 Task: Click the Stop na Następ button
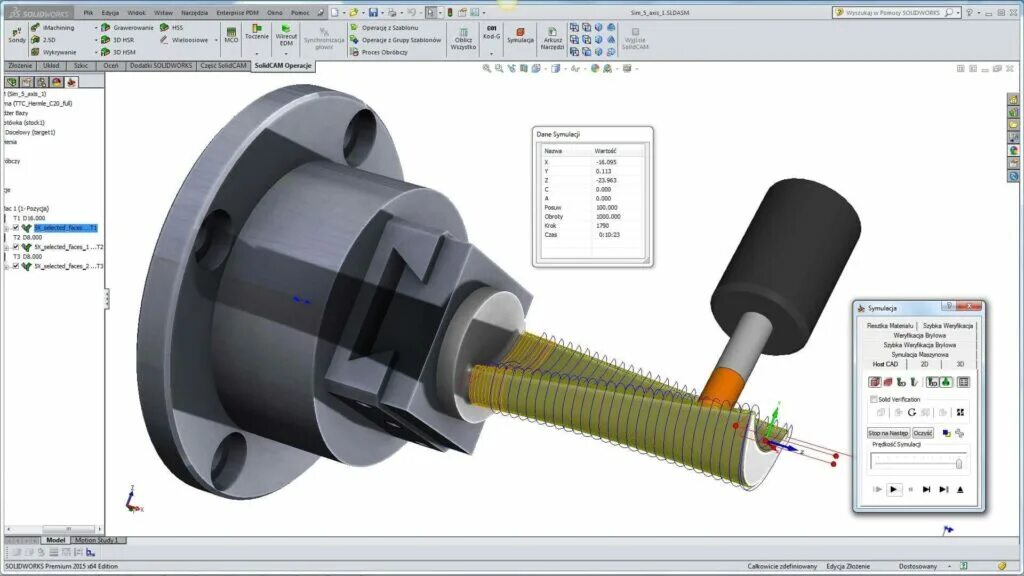[888, 433]
